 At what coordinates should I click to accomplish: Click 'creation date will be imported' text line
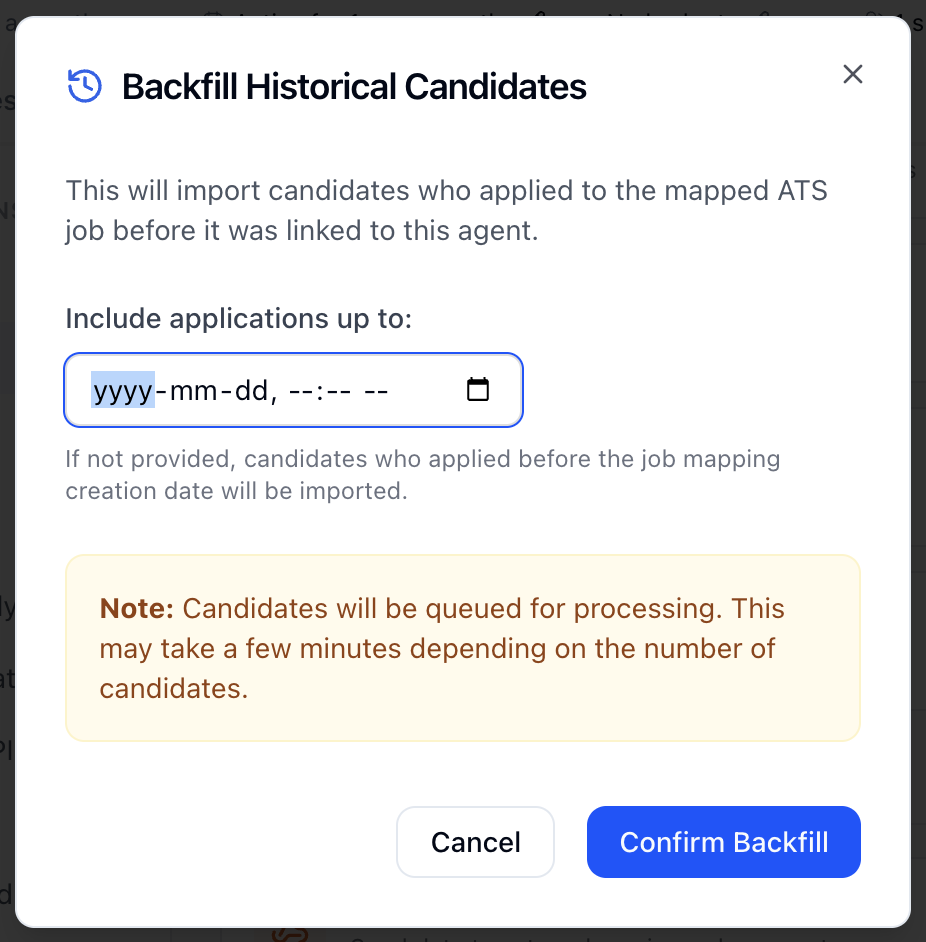click(236, 492)
